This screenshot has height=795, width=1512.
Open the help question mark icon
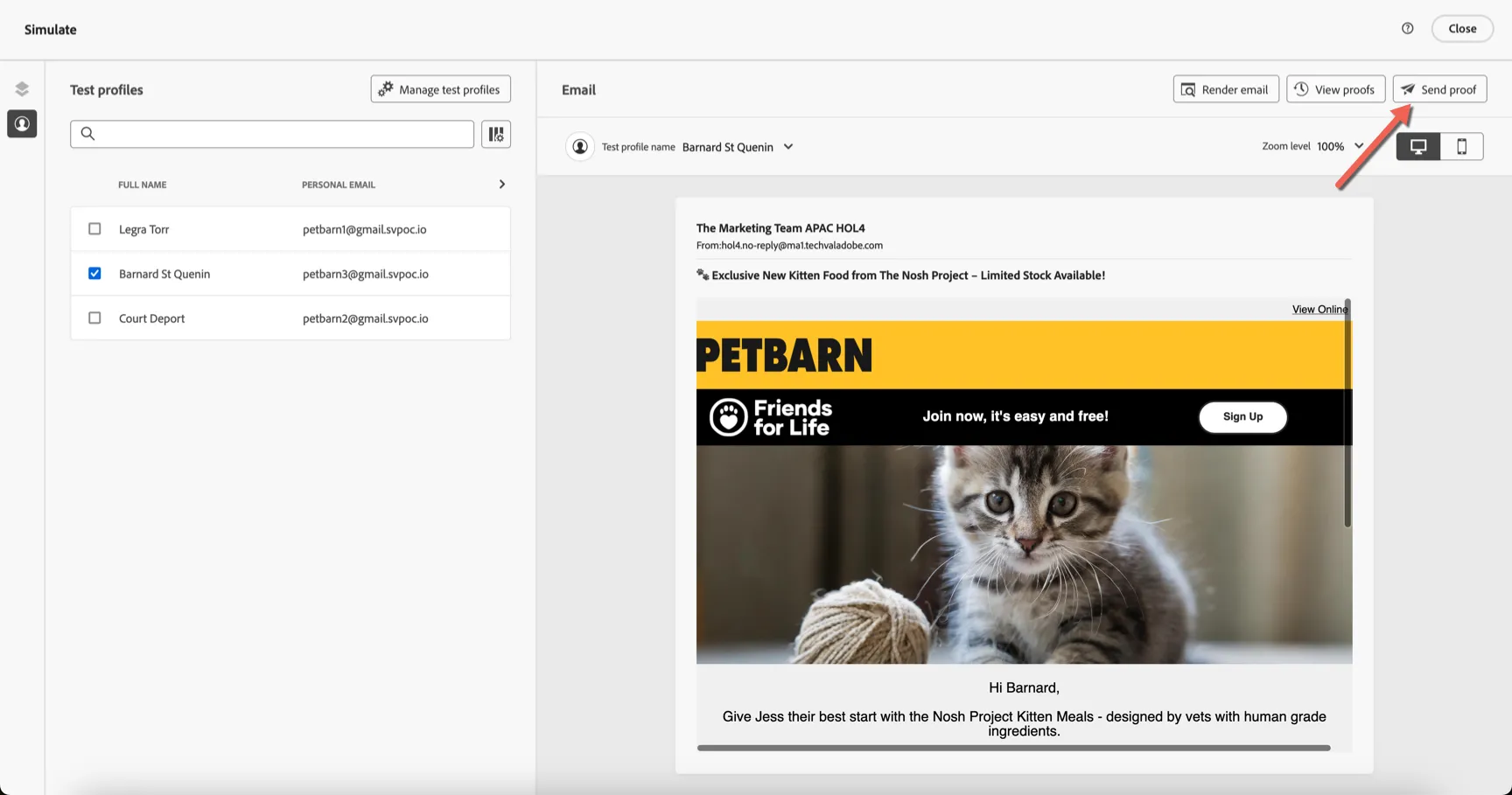[1407, 29]
